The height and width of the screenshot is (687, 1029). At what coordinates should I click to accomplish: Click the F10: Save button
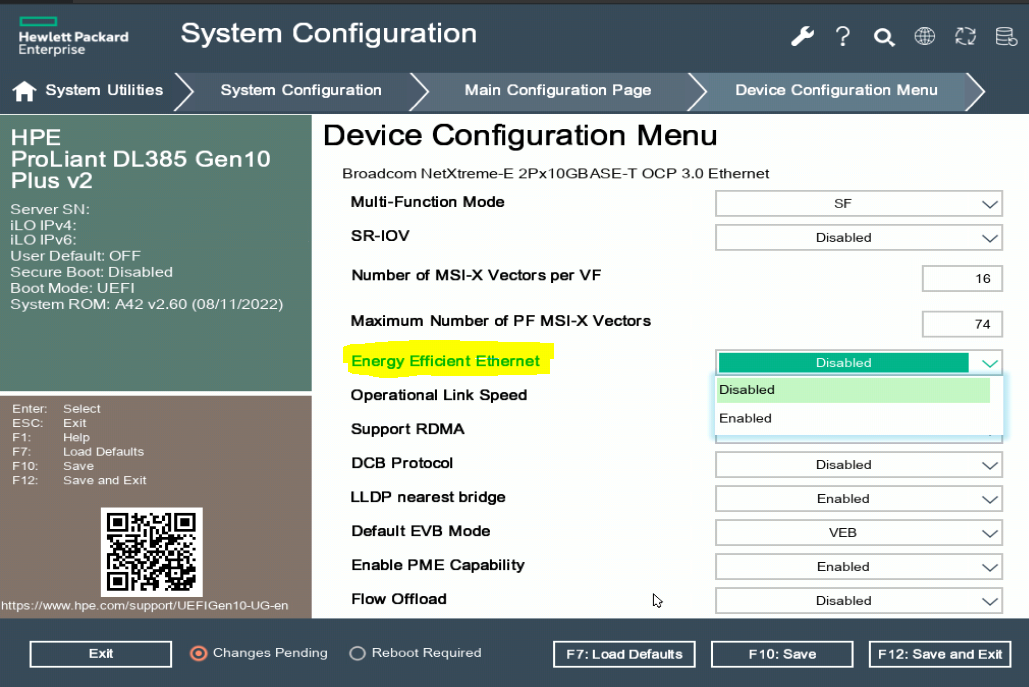[782, 654]
